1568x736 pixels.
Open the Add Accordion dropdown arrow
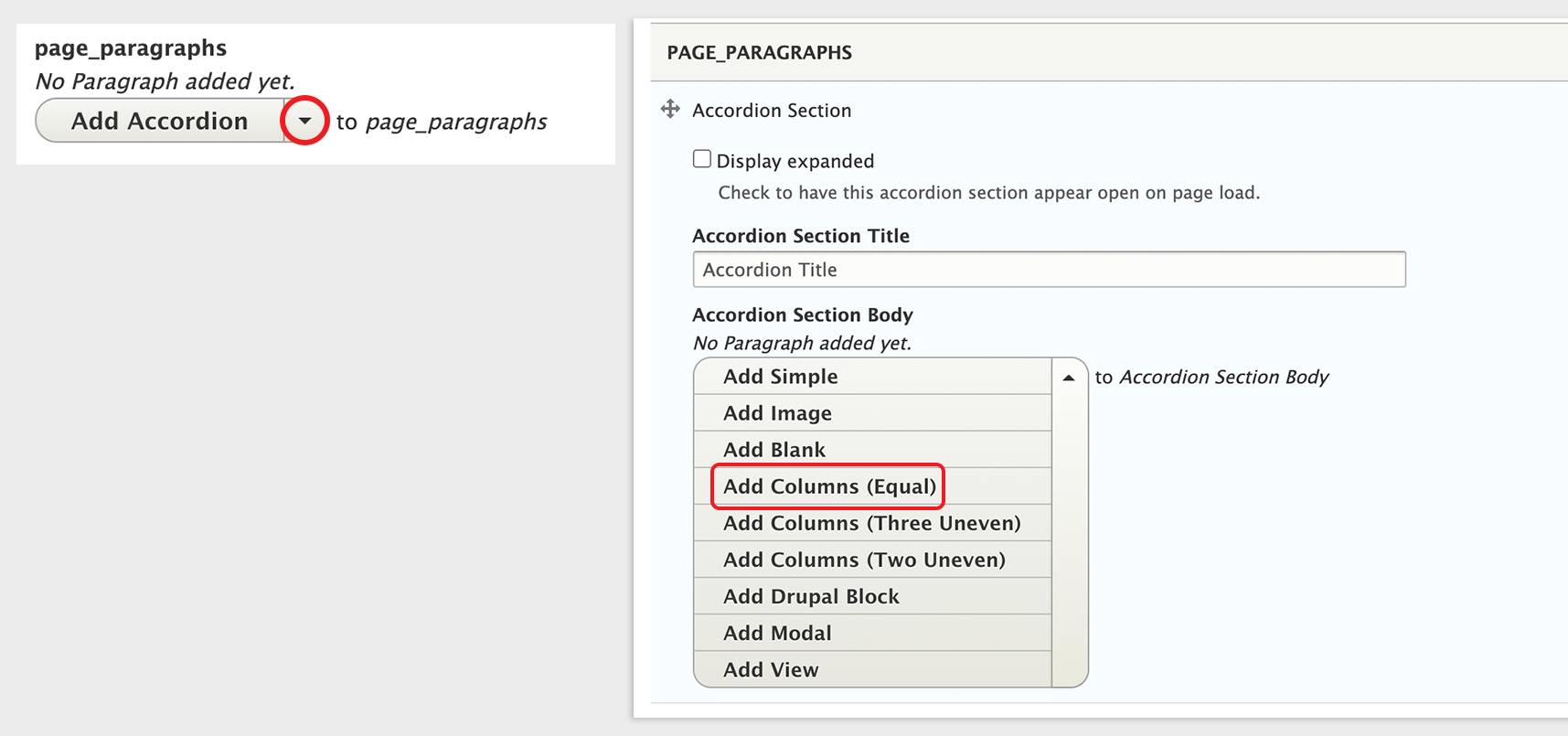click(x=304, y=121)
